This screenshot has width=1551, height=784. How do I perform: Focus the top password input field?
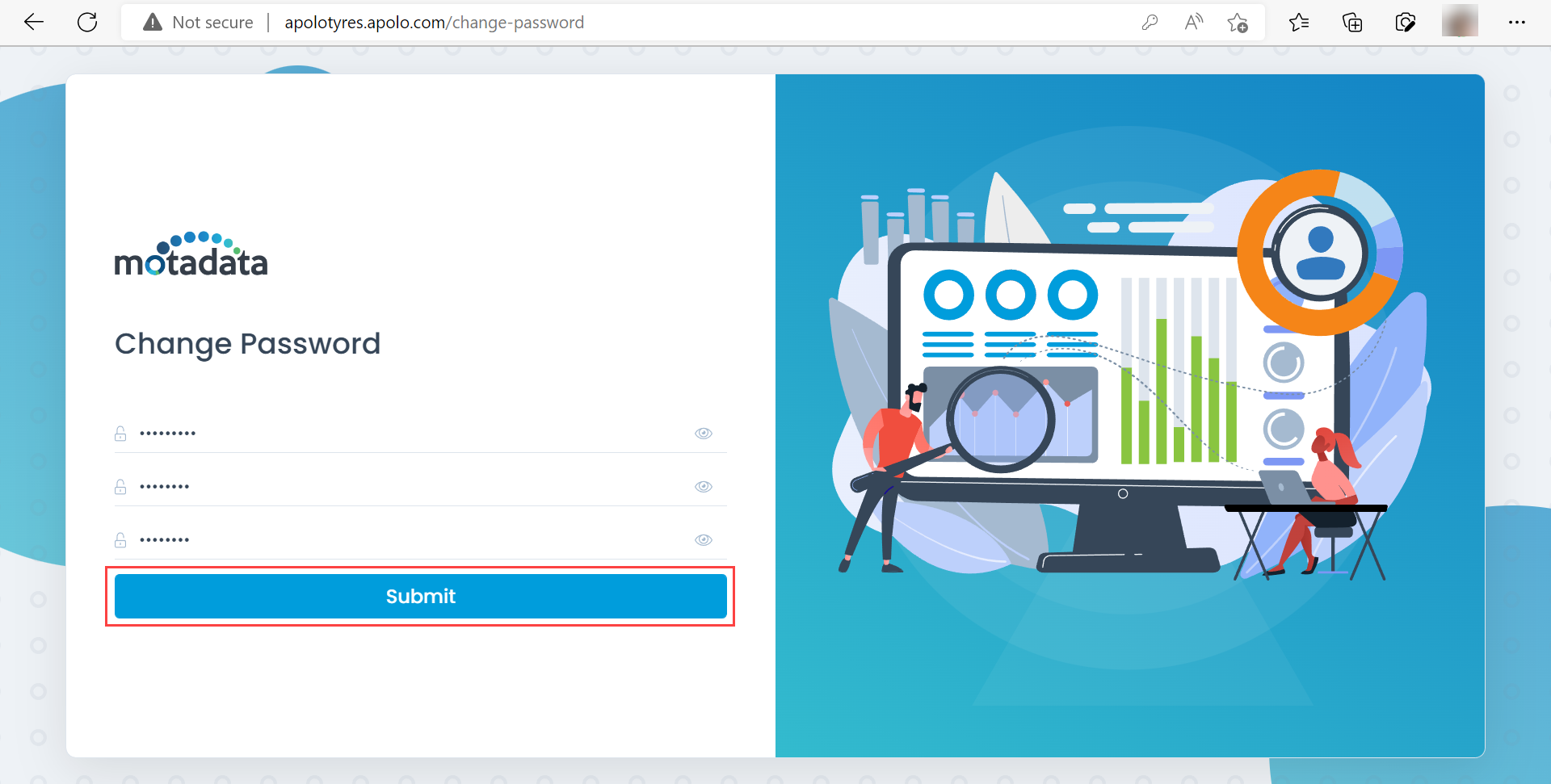coord(404,434)
